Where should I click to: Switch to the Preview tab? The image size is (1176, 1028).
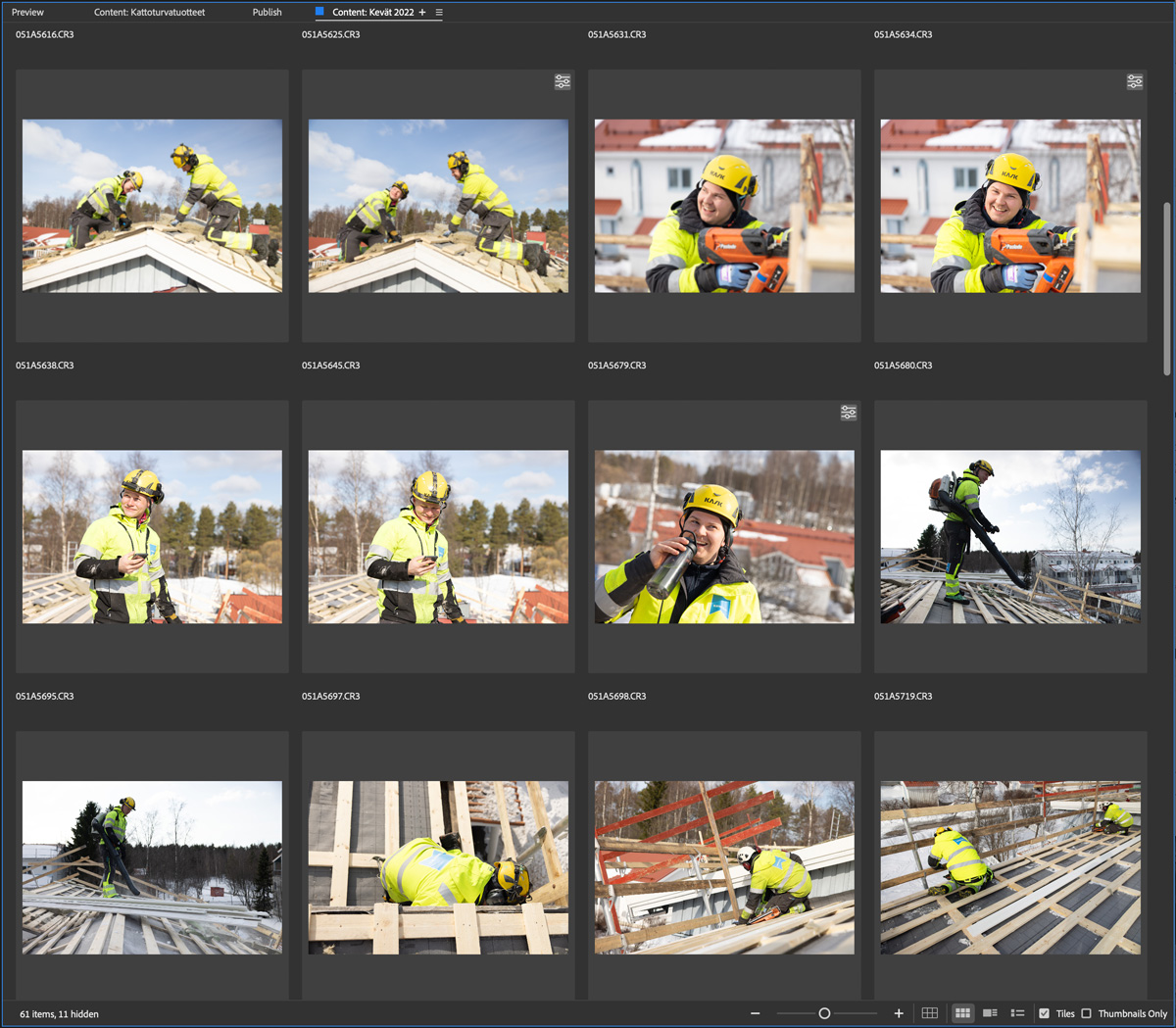(27, 13)
